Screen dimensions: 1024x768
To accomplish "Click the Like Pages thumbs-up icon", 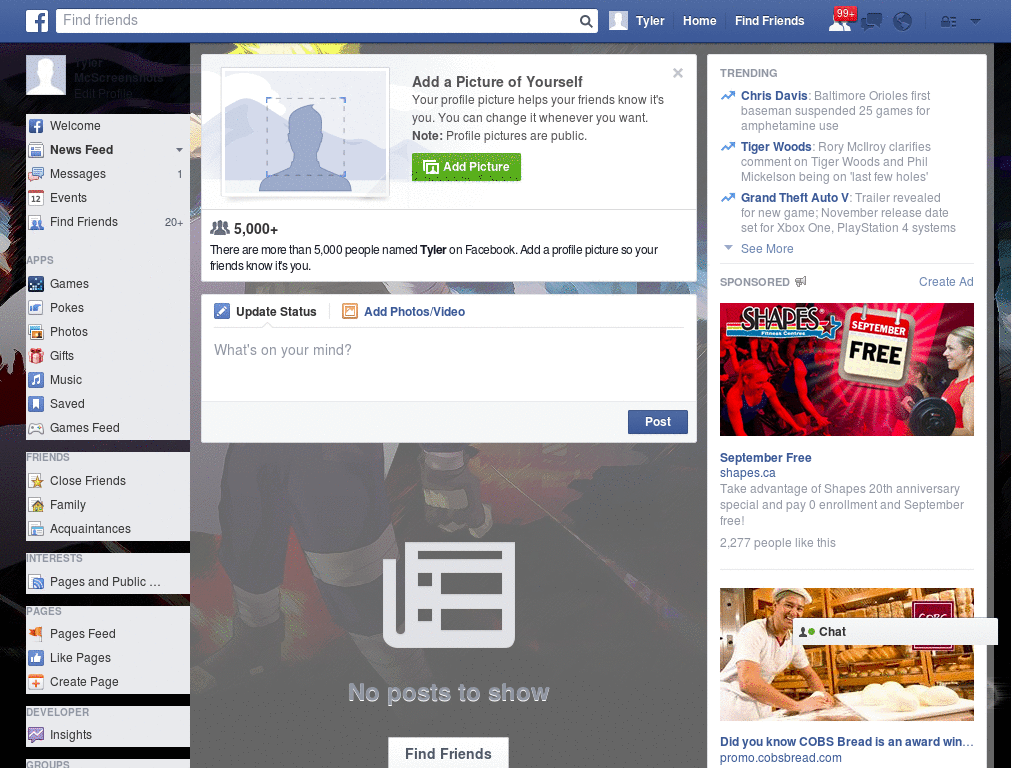I will pos(36,658).
